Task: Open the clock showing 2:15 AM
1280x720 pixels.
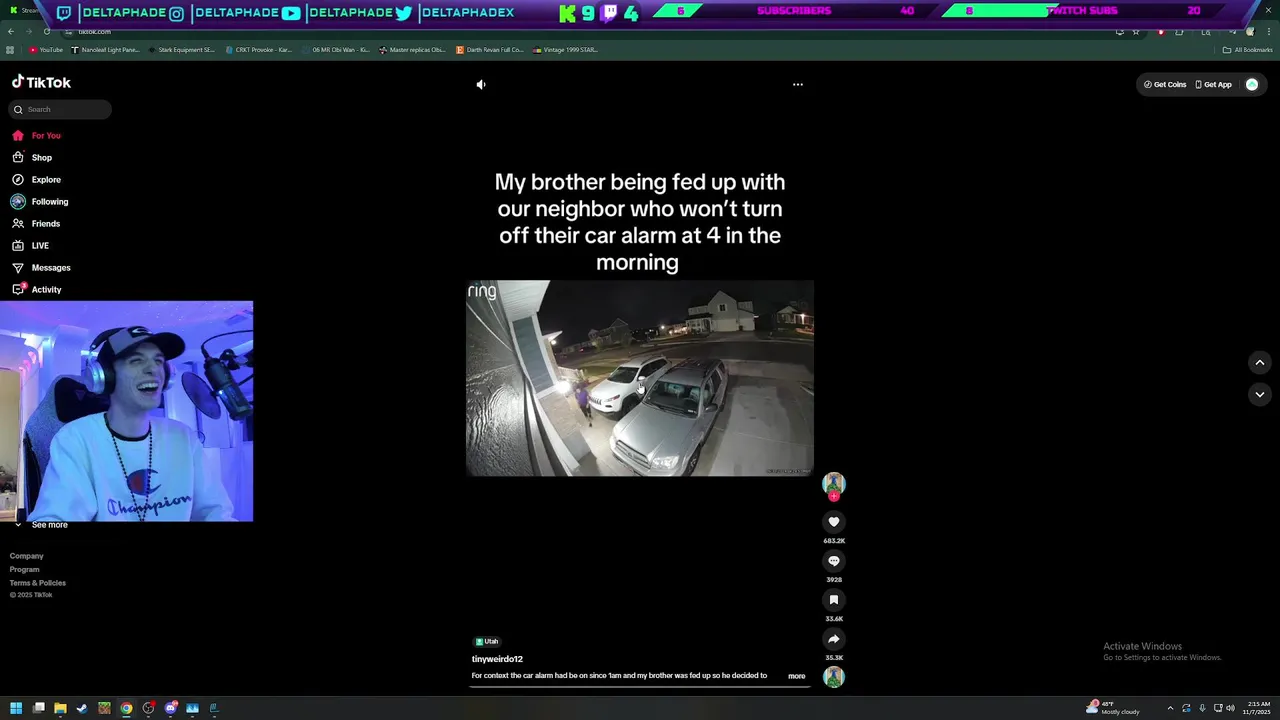Action: 1257,708
